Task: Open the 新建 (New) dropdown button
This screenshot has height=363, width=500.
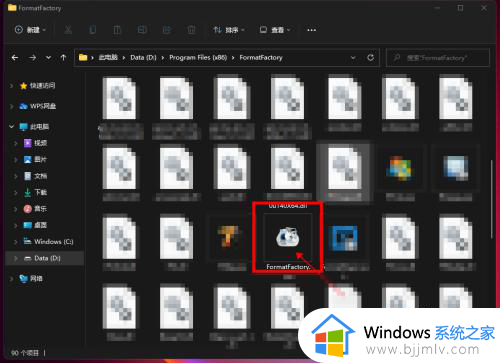Action: point(30,30)
